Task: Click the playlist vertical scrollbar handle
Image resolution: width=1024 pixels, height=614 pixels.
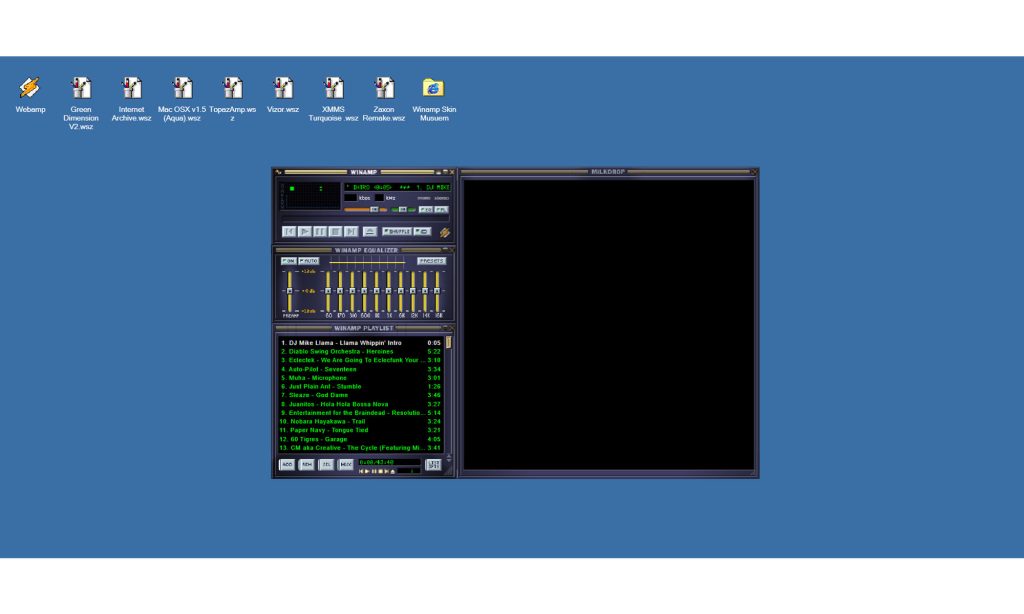Action: (x=449, y=342)
